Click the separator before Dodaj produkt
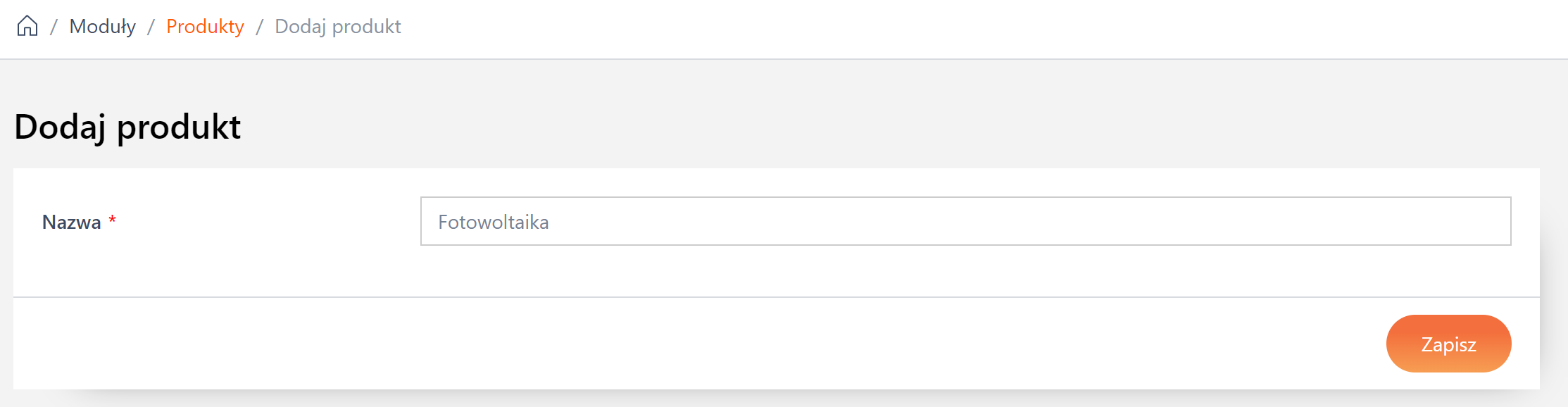The width and height of the screenshot is (1568, 407). [x=259, y=27]
